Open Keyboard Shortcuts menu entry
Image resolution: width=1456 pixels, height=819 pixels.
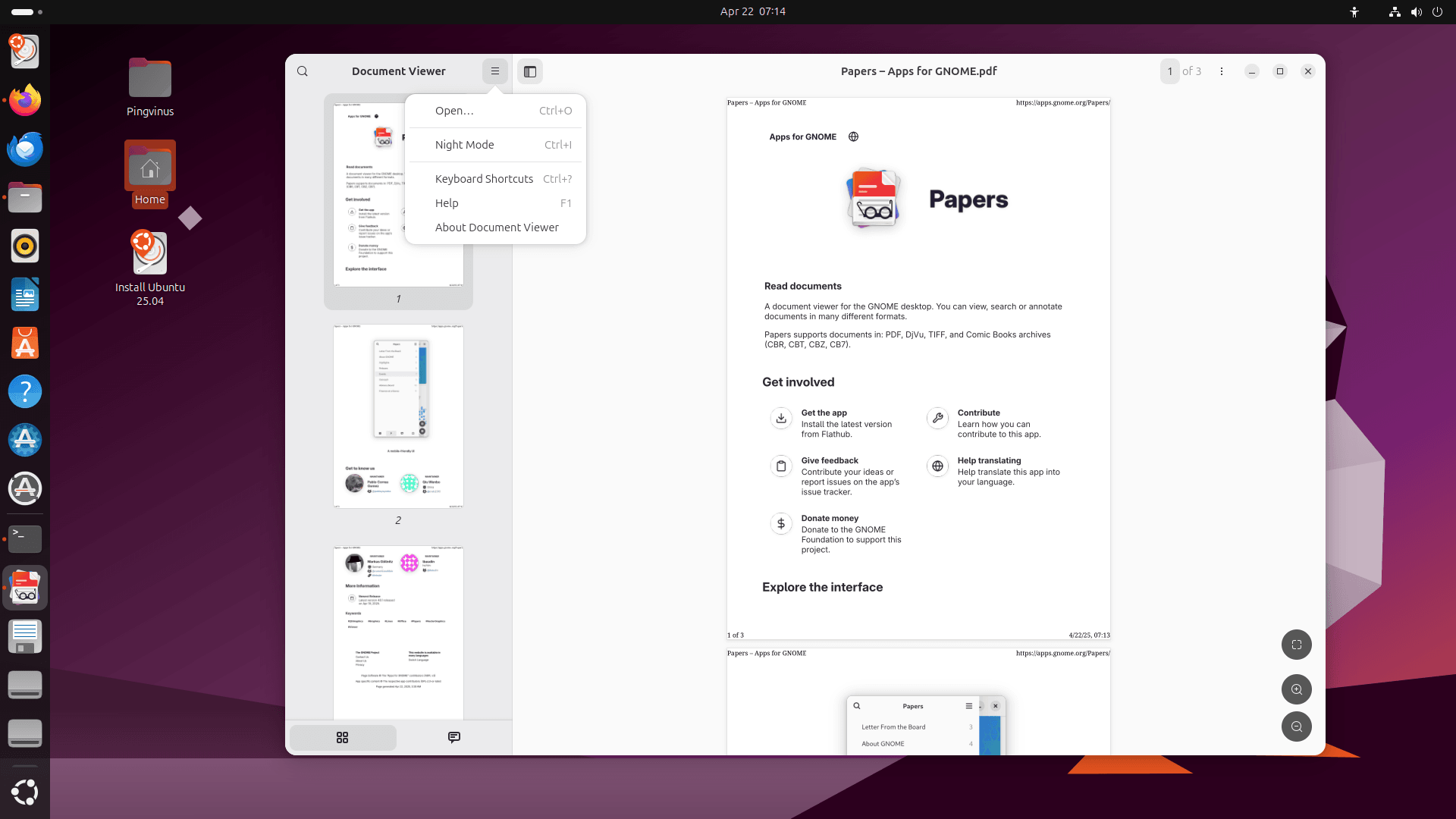495,179
